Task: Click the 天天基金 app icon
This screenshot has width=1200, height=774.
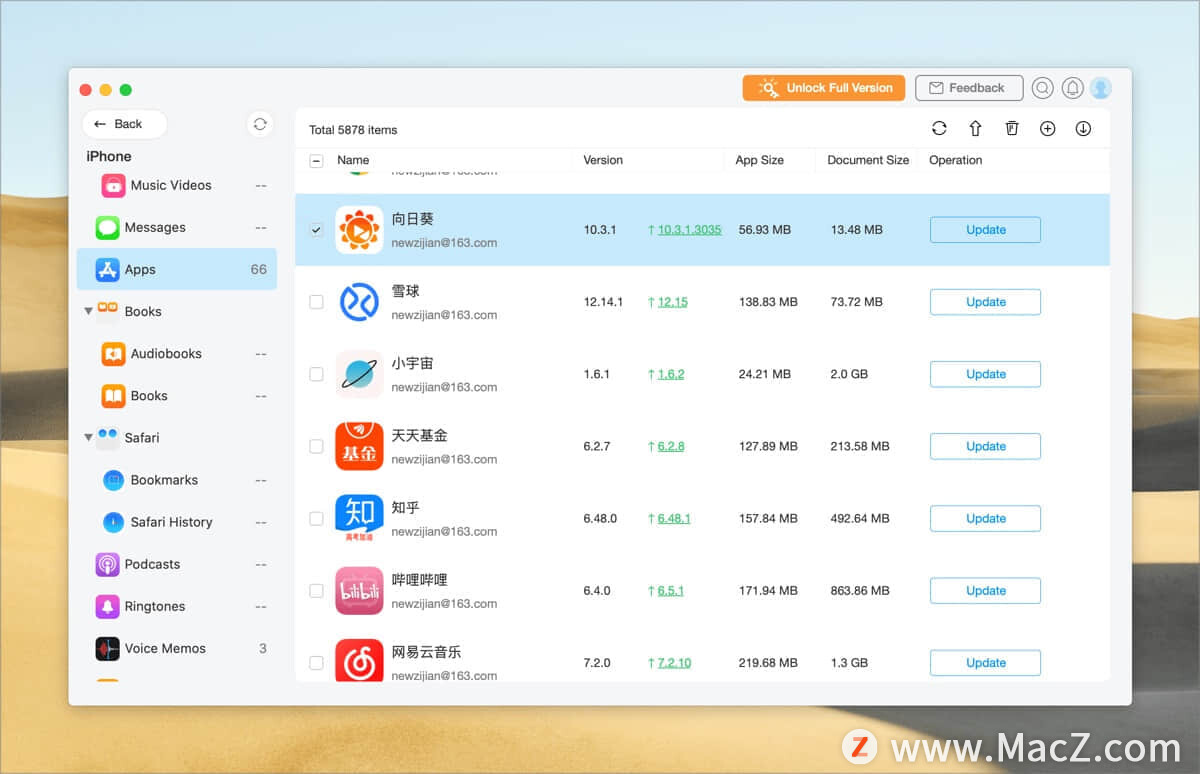Action: point(359,446)
